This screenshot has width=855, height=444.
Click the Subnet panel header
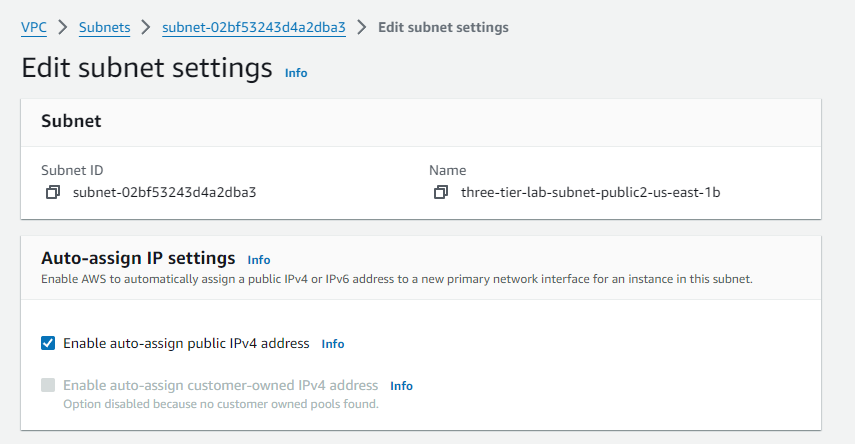pyautogui.click(x=71, y=121)
